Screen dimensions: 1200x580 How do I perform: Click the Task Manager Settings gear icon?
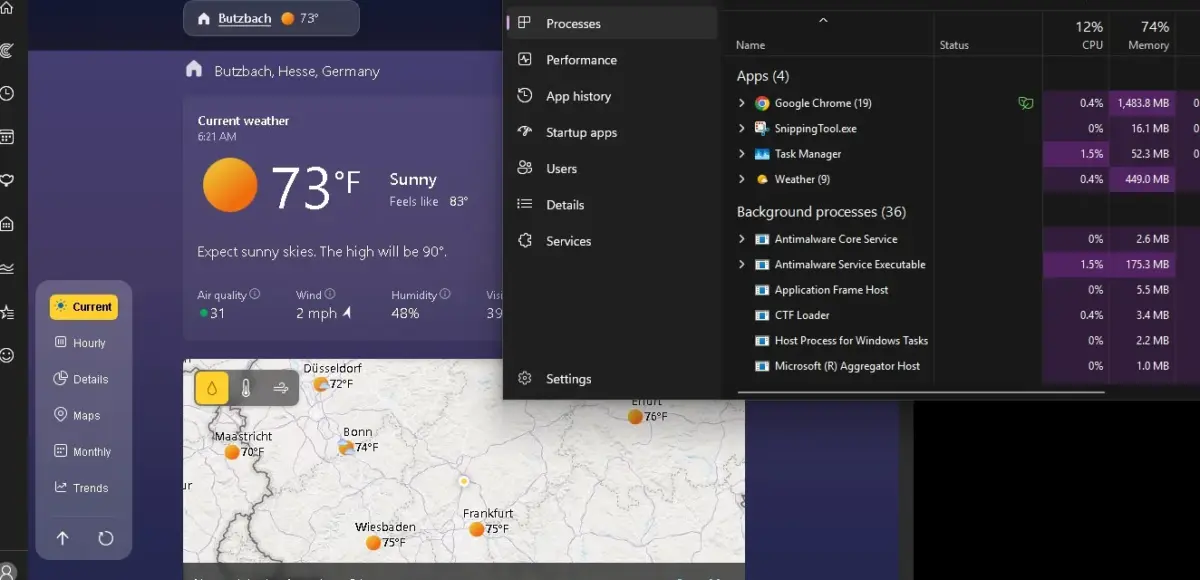[x=524, y=378]
